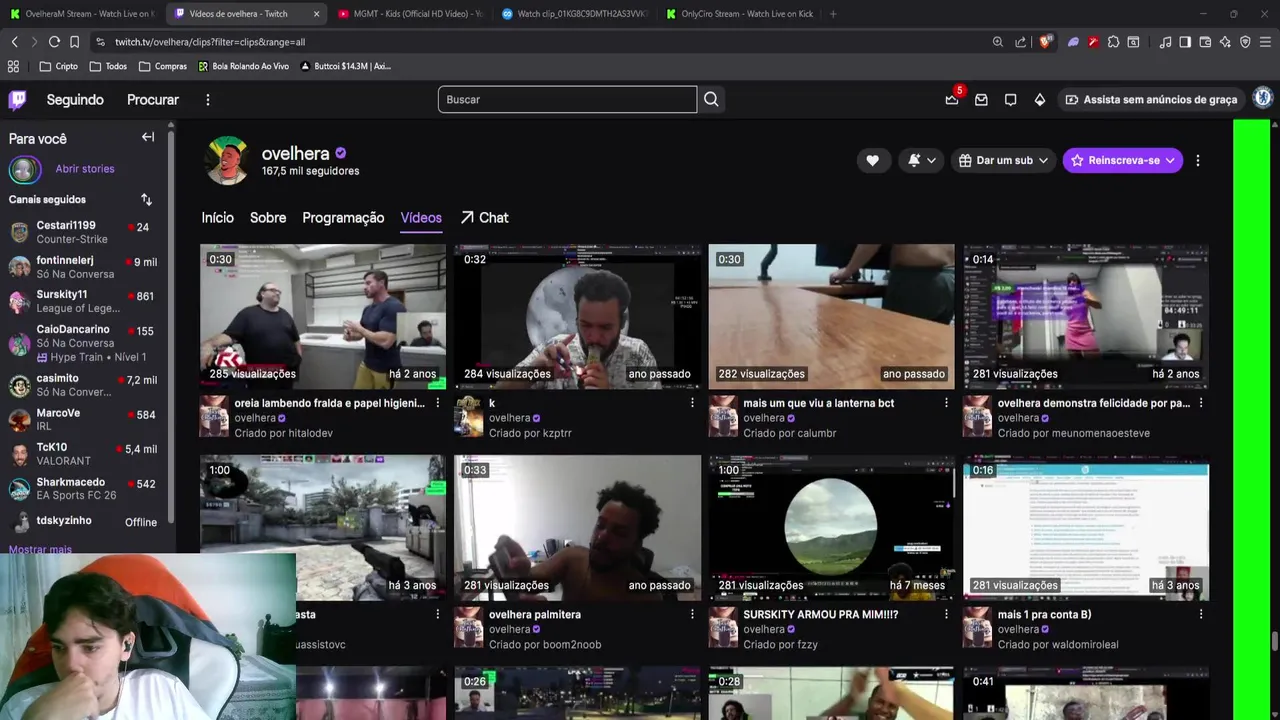
Task: Toggle the browser sidebar panel icon
Action: coord(1185,42)
